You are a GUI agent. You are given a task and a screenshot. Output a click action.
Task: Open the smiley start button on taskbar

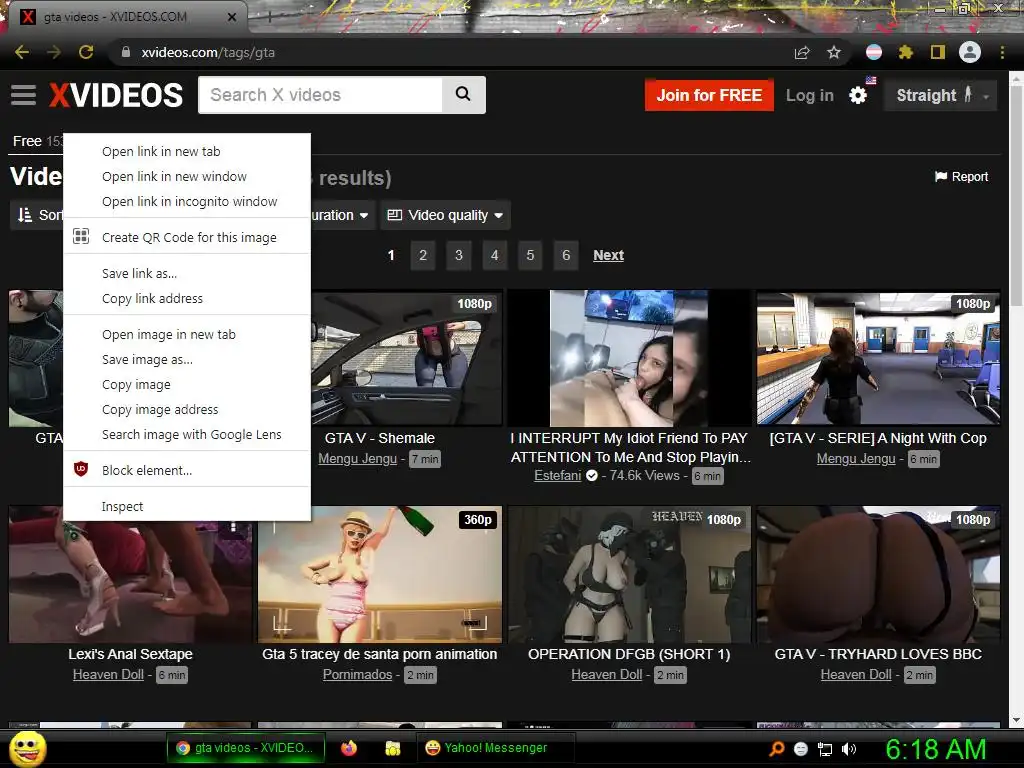(28, 748)
